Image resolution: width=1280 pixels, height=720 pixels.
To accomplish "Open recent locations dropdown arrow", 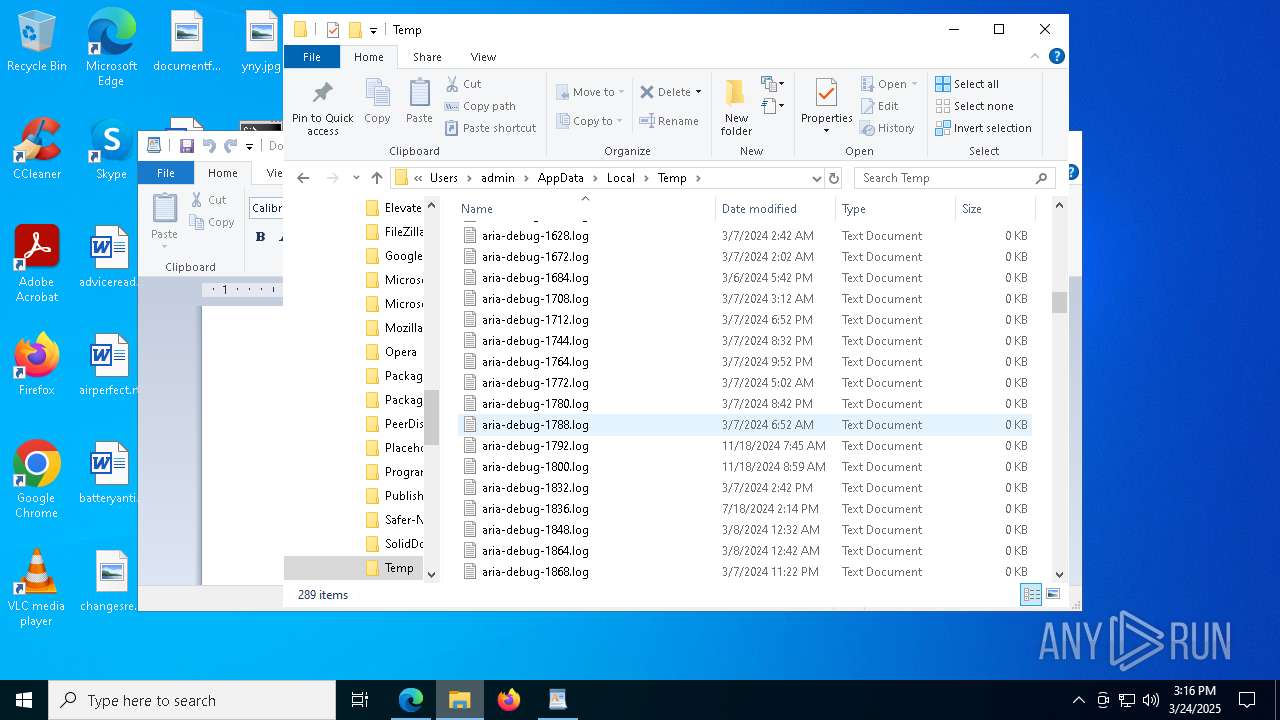I will pos(356,178).
